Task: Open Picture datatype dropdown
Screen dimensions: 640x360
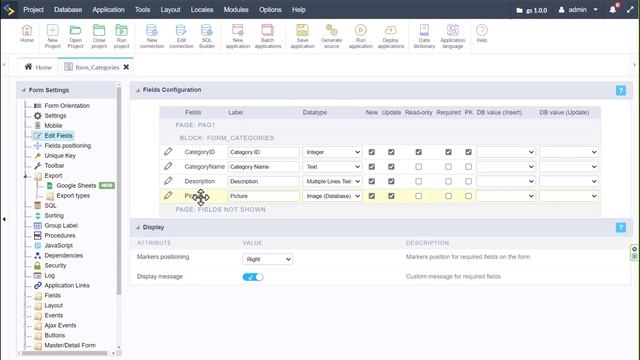Action: tap(332, 196)
